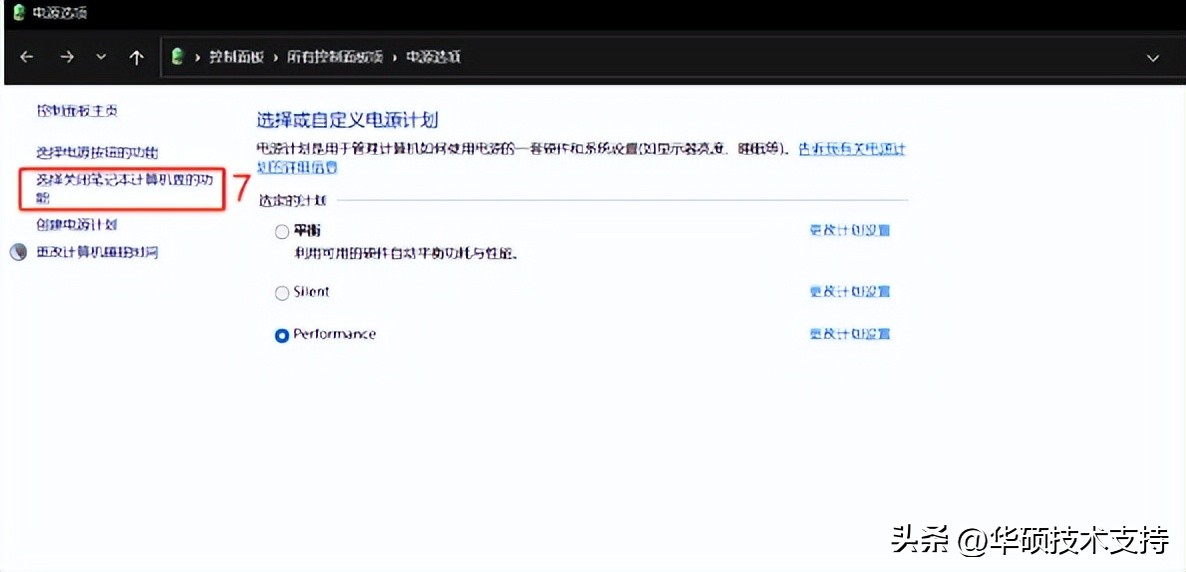Viewport: 1186px width, 572px height.
Task: Open 更改计算机睡眠时间 link
Action: [x=98, y=253]
